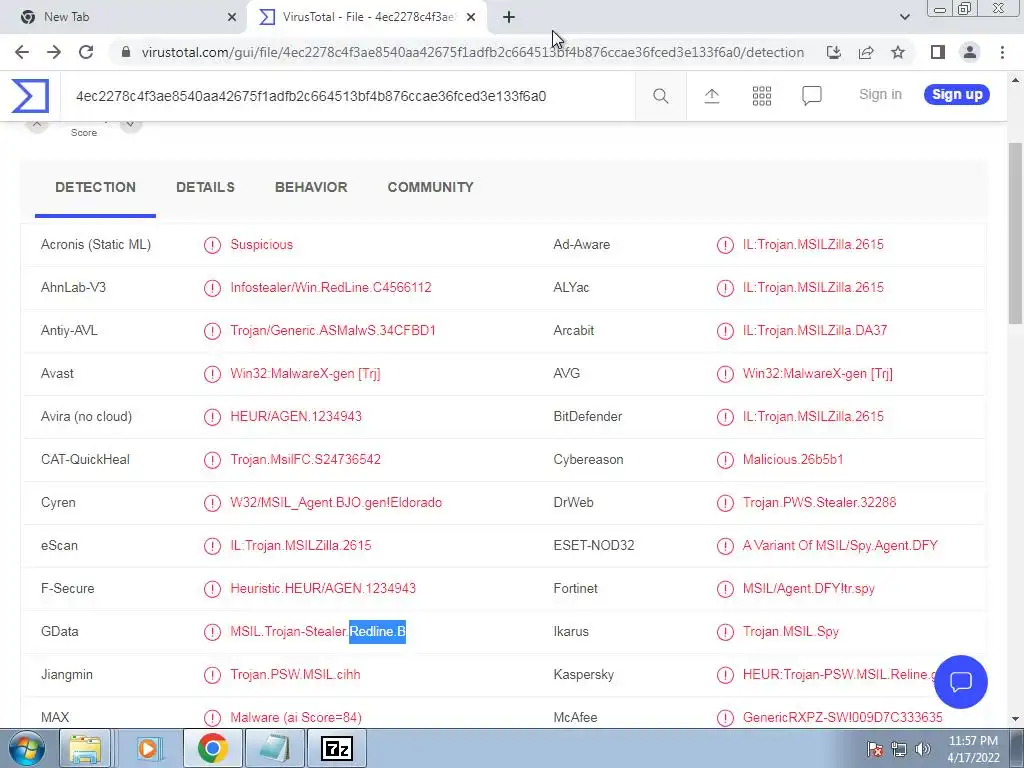1024x768 pixels.
Task: Click the Sign in link
Action: (x=880, y=95)
